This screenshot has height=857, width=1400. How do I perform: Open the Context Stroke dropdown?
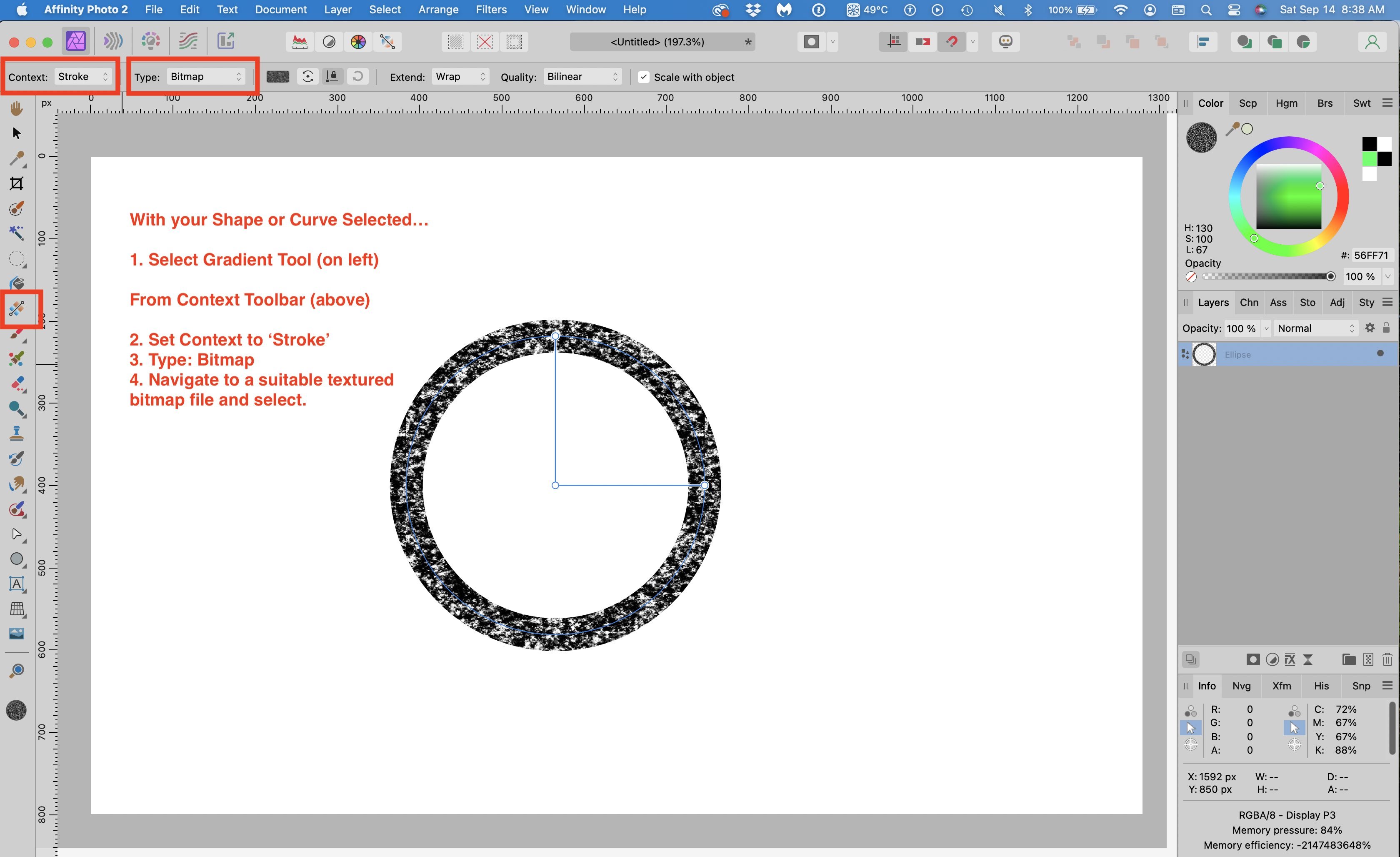[x=83, y=77]
